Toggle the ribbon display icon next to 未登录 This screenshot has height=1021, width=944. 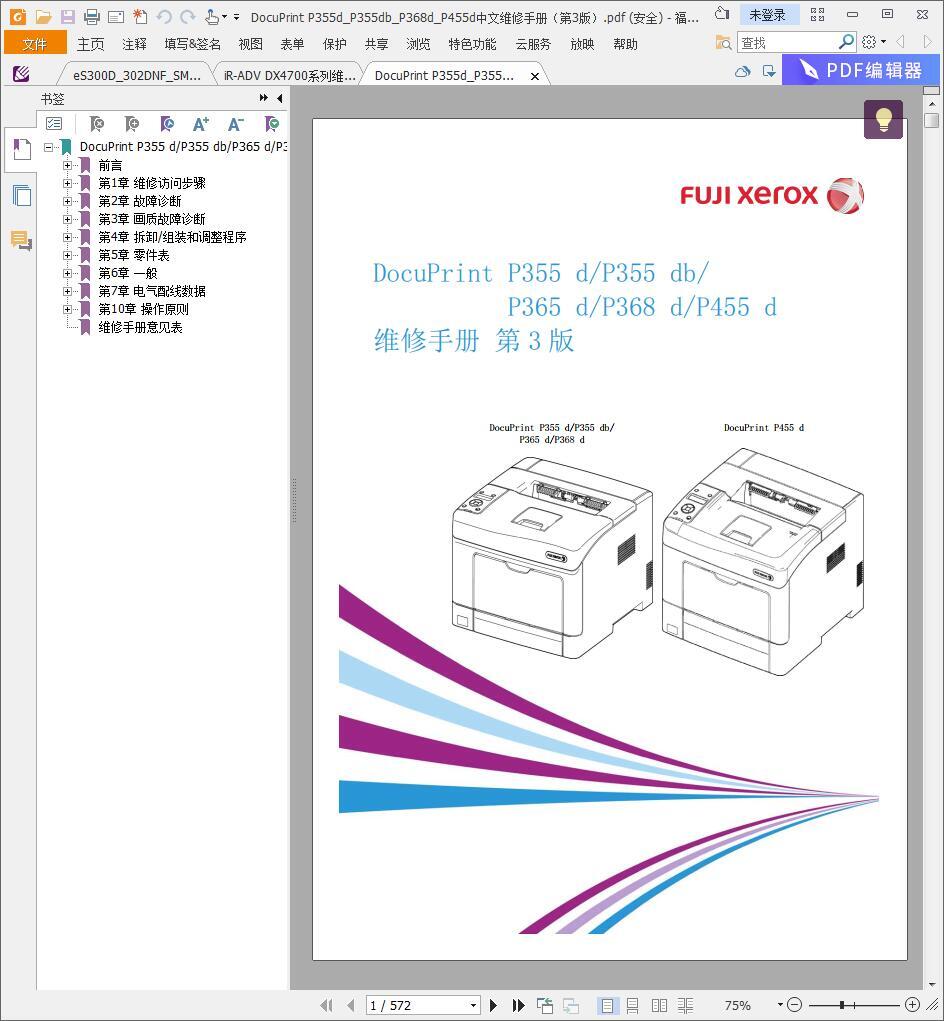click(818, 14)
